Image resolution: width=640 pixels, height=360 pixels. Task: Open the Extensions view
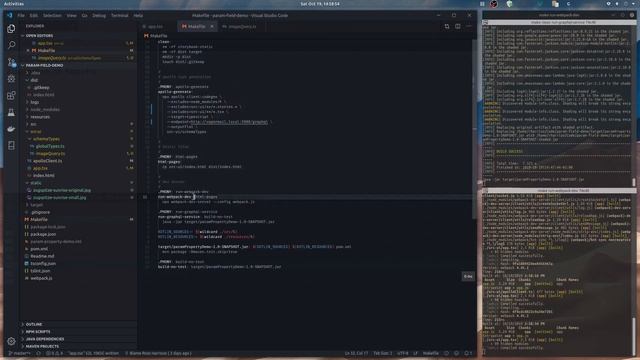pyautogui.click(x=11, y=96)
